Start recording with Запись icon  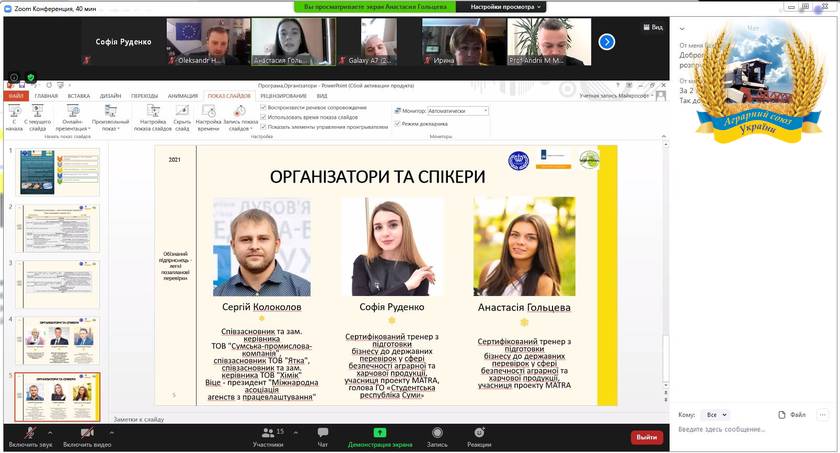437,433
